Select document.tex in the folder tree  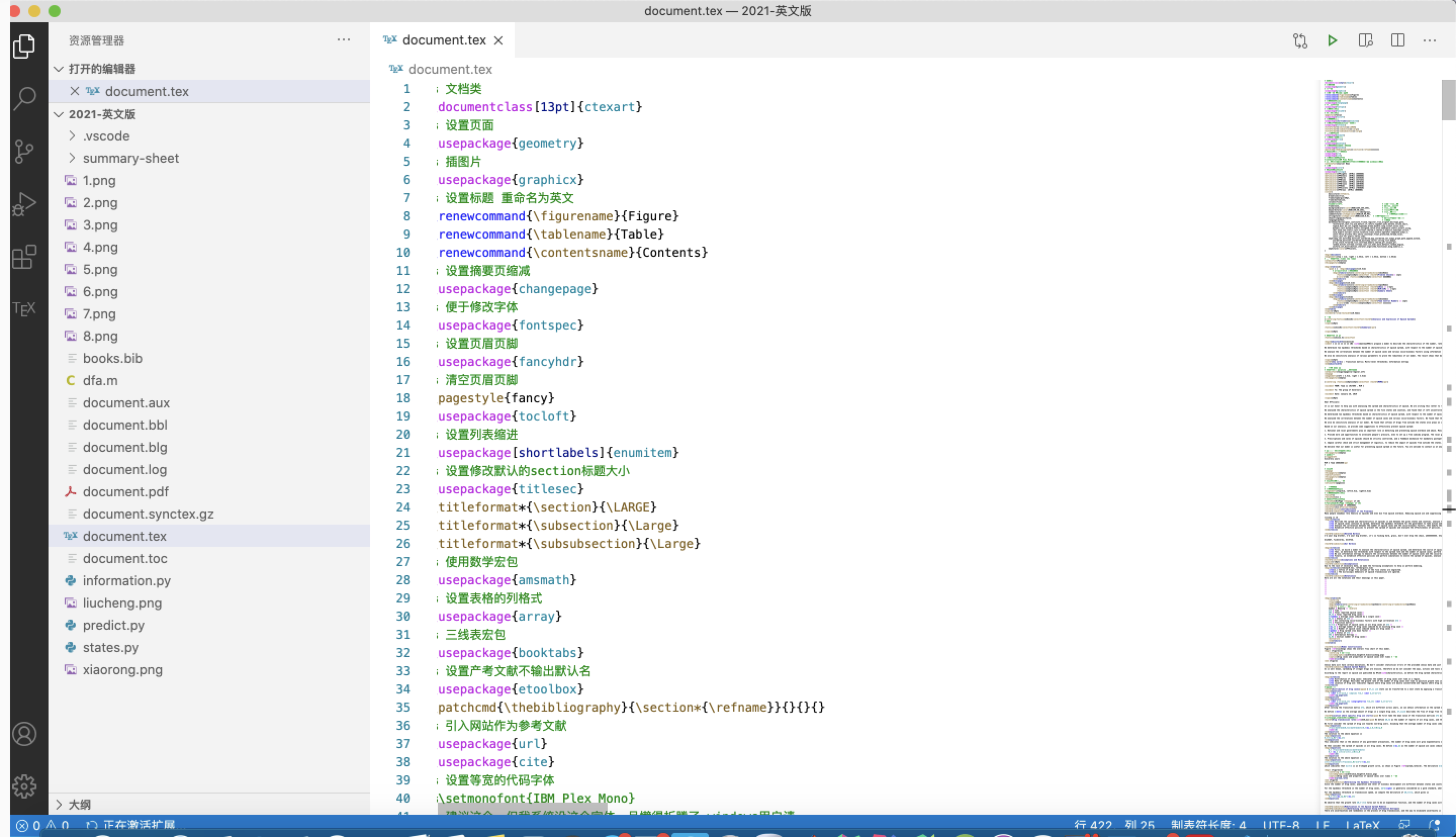coord(209,536)
